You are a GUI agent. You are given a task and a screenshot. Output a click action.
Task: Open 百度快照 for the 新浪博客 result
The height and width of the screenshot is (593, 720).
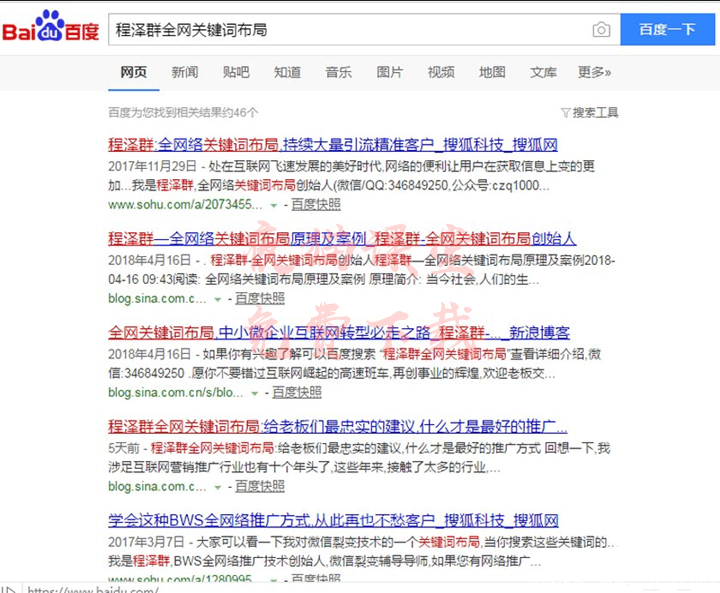coord(297,393)
